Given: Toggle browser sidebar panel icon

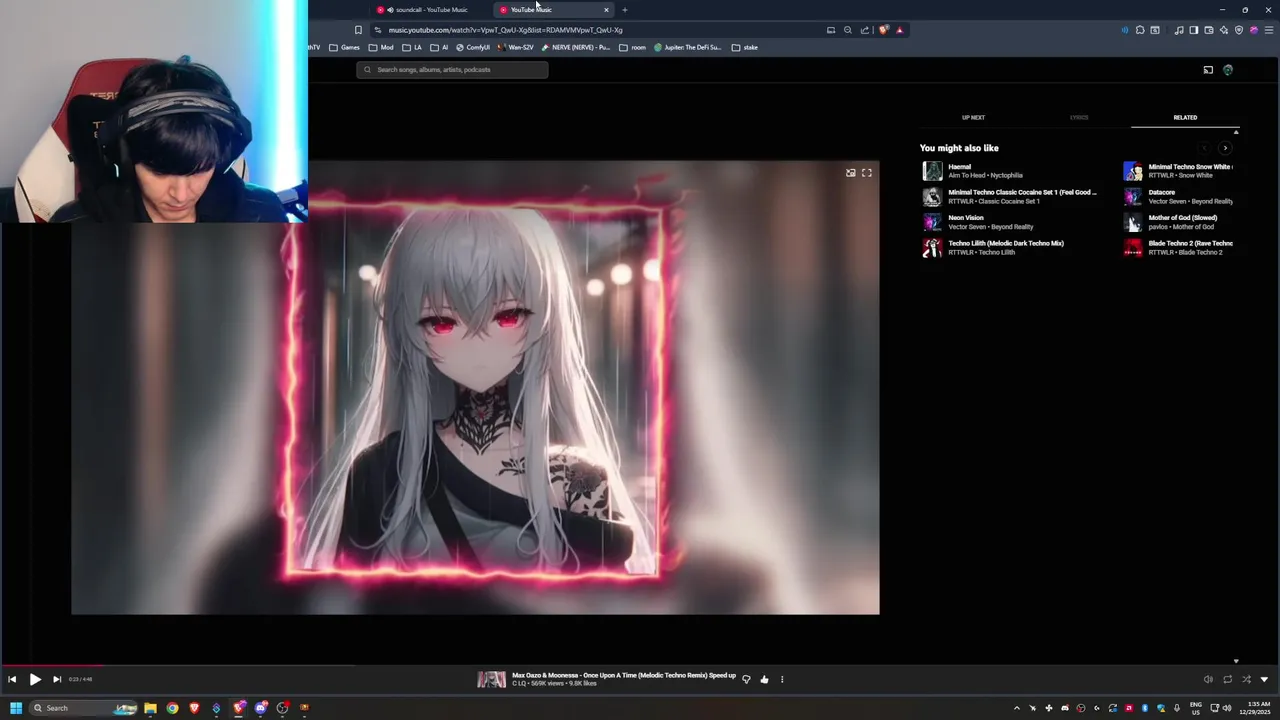Looking at the screenshot, I should click(x=1193, y=30).
